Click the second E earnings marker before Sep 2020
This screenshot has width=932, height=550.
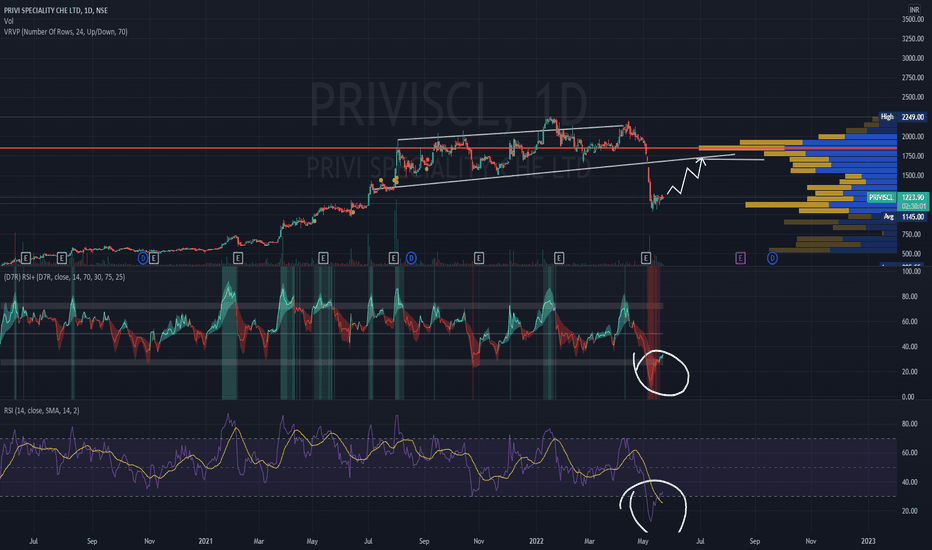(x=62, y=258)
